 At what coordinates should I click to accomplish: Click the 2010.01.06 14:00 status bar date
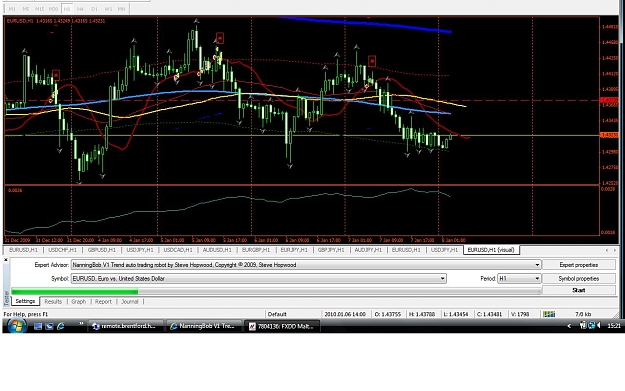[x=345, y=314]
